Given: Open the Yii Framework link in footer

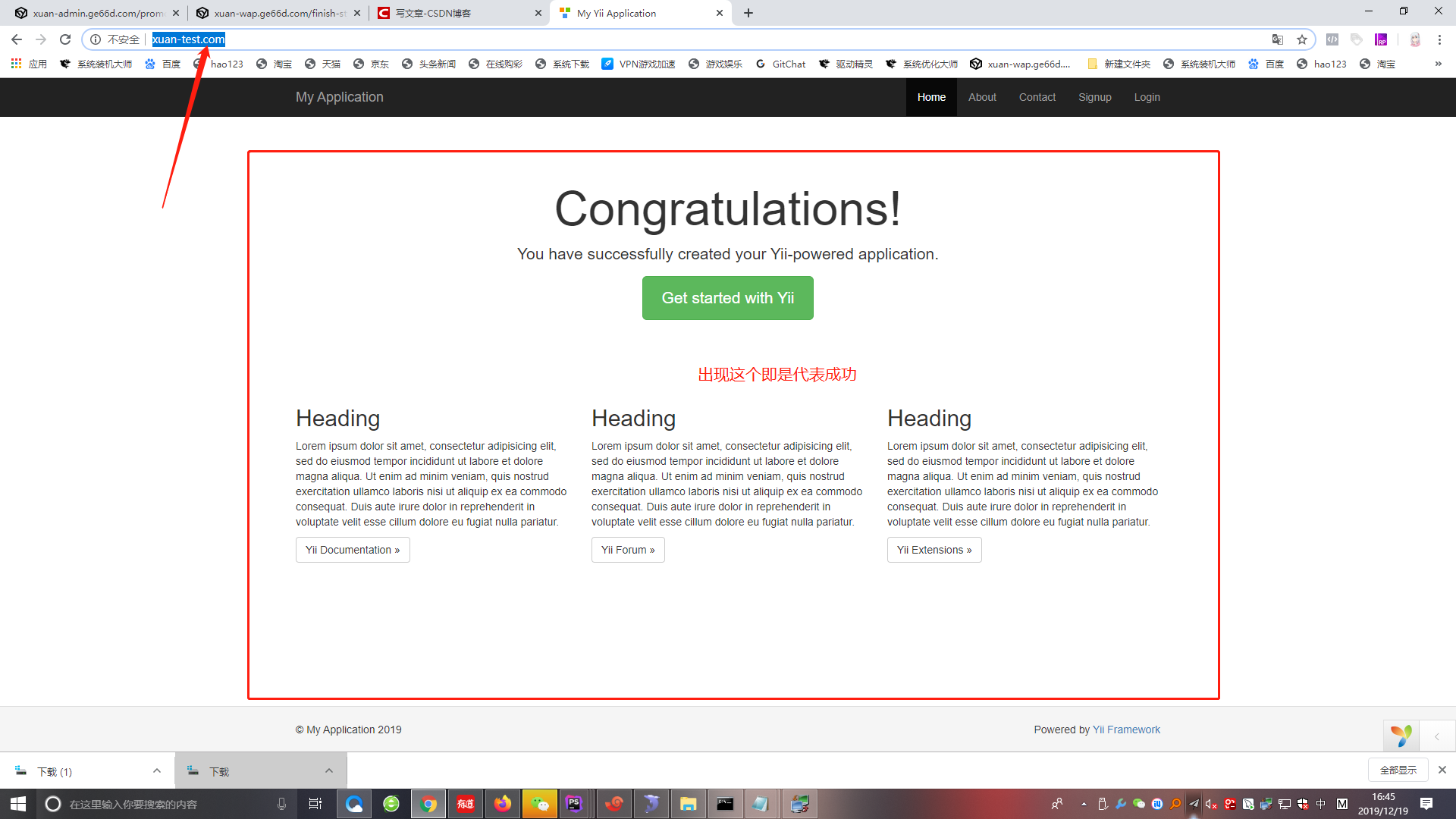Looking at the screenshot, I should 1126,730.
